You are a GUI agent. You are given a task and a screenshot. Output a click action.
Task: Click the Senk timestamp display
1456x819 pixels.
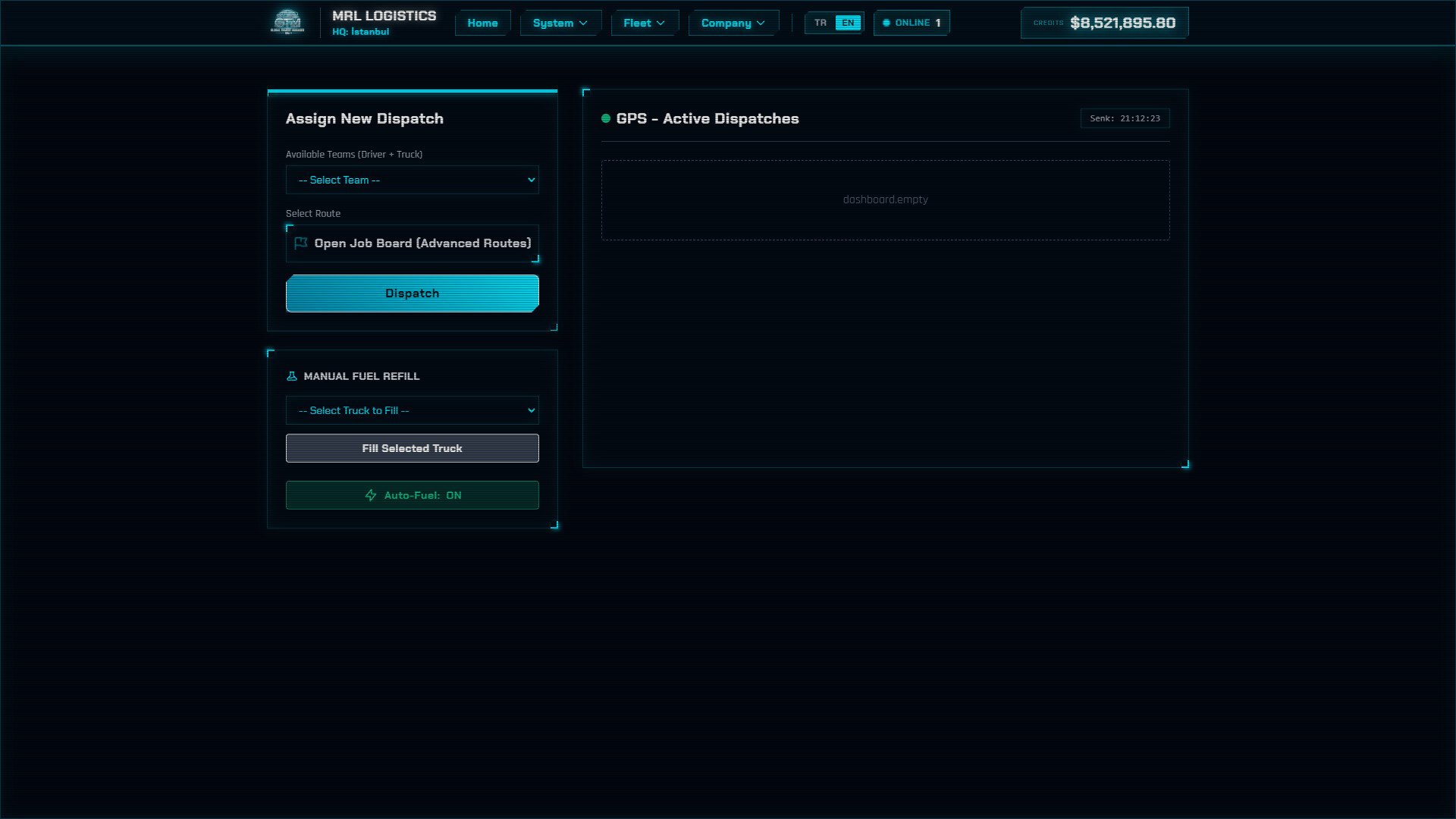coord(1125,118)
